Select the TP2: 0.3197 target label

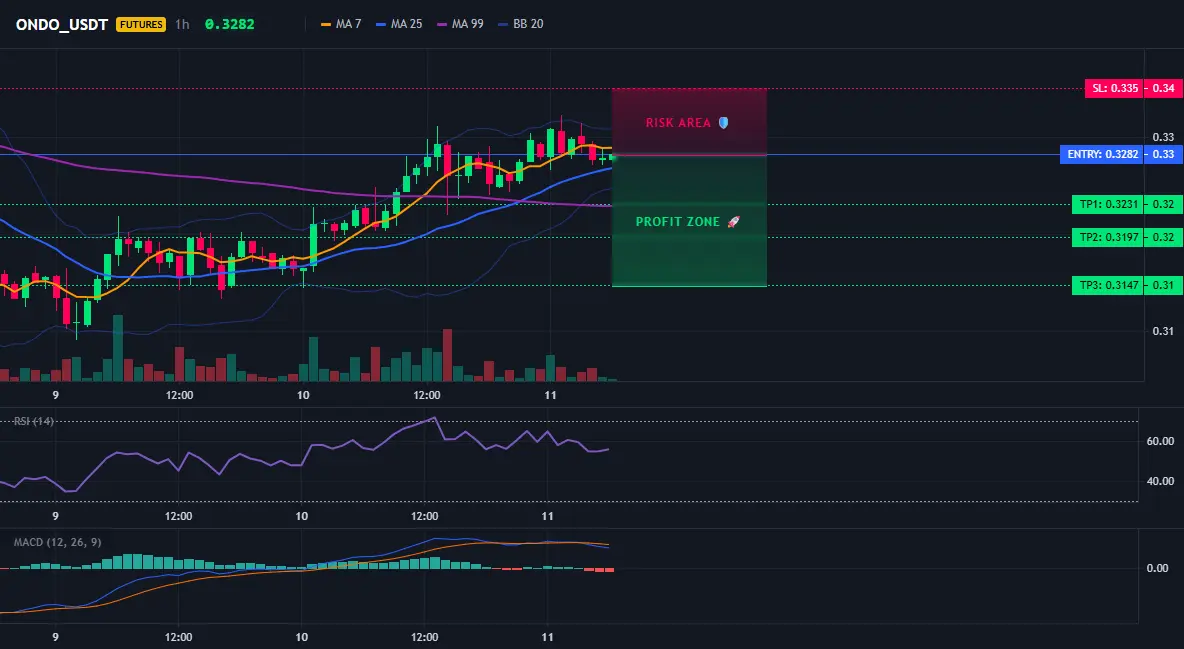1107,237
